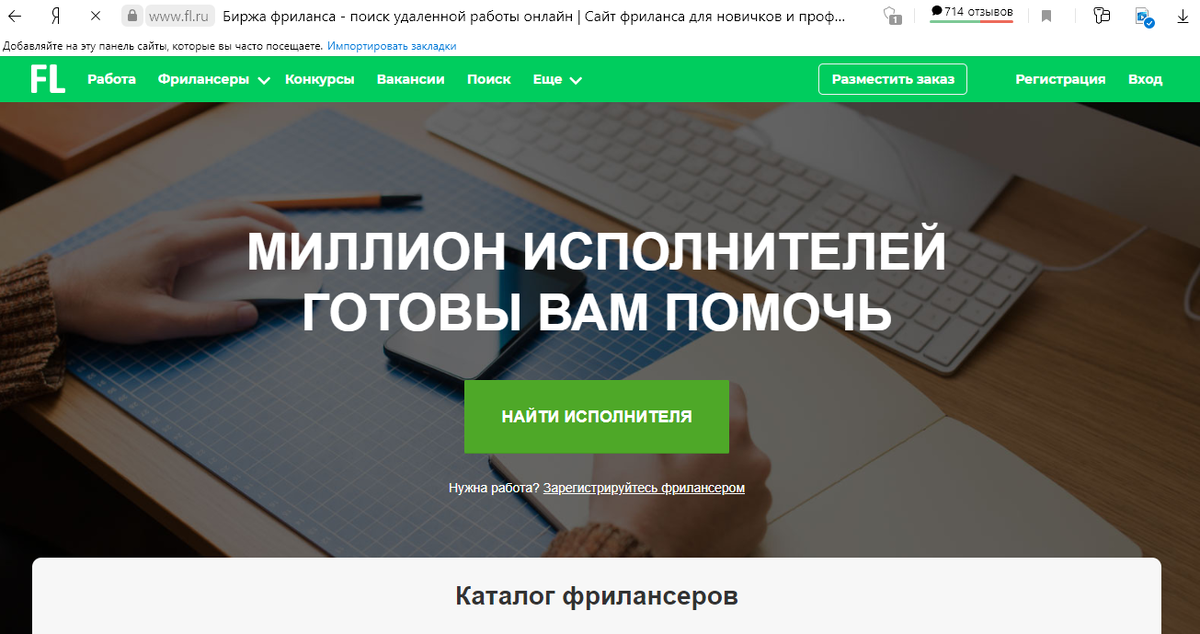The height and width of the screenshot is (634, 1200).
Task: Open Поиск in the site navigation
Action: (489, 79)
